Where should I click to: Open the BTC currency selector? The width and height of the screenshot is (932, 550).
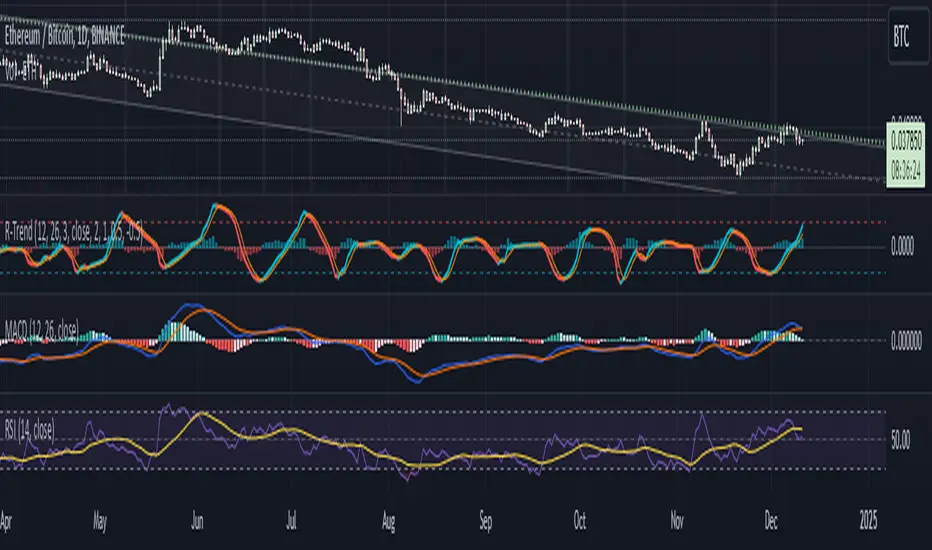coord(907,34)
